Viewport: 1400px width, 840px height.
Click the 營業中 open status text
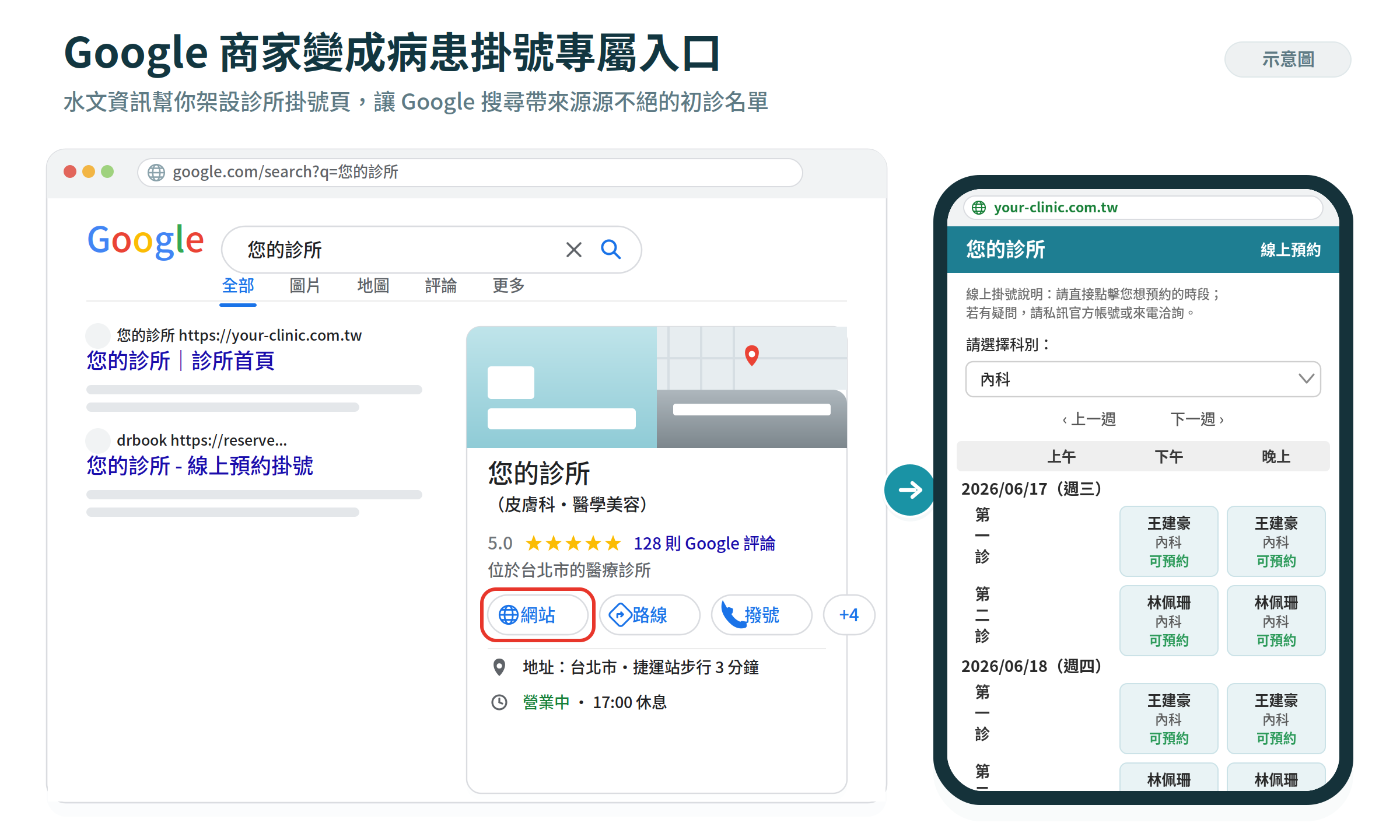click(x=546, y=702)
